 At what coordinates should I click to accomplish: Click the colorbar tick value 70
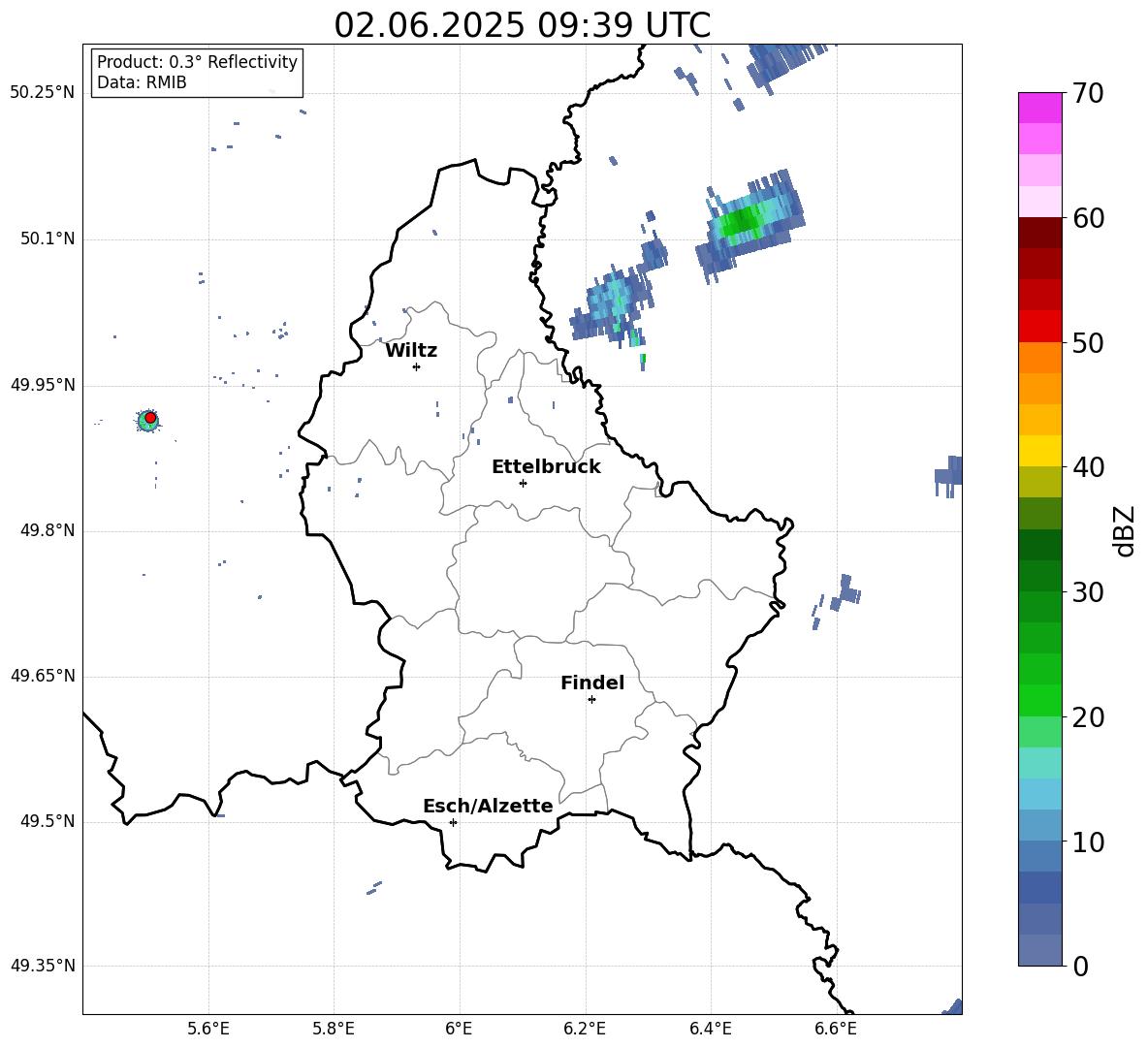[1088, 93]
